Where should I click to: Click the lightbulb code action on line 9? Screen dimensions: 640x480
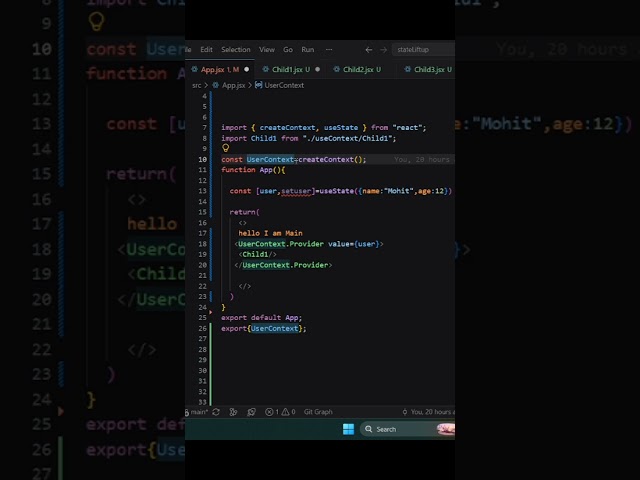(225, 148)
